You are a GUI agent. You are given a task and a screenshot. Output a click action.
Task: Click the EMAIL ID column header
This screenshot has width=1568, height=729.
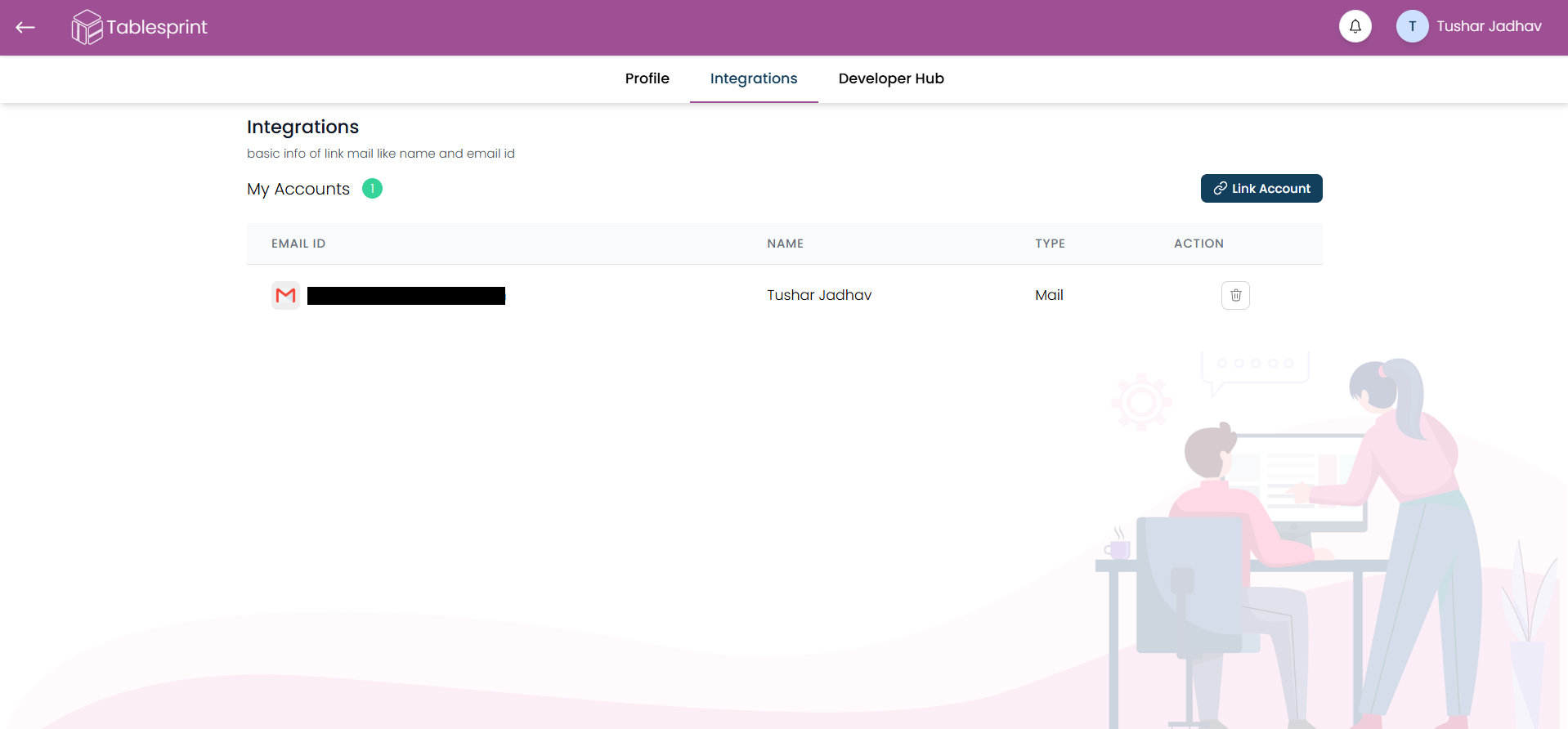click(x=298, y=244)
